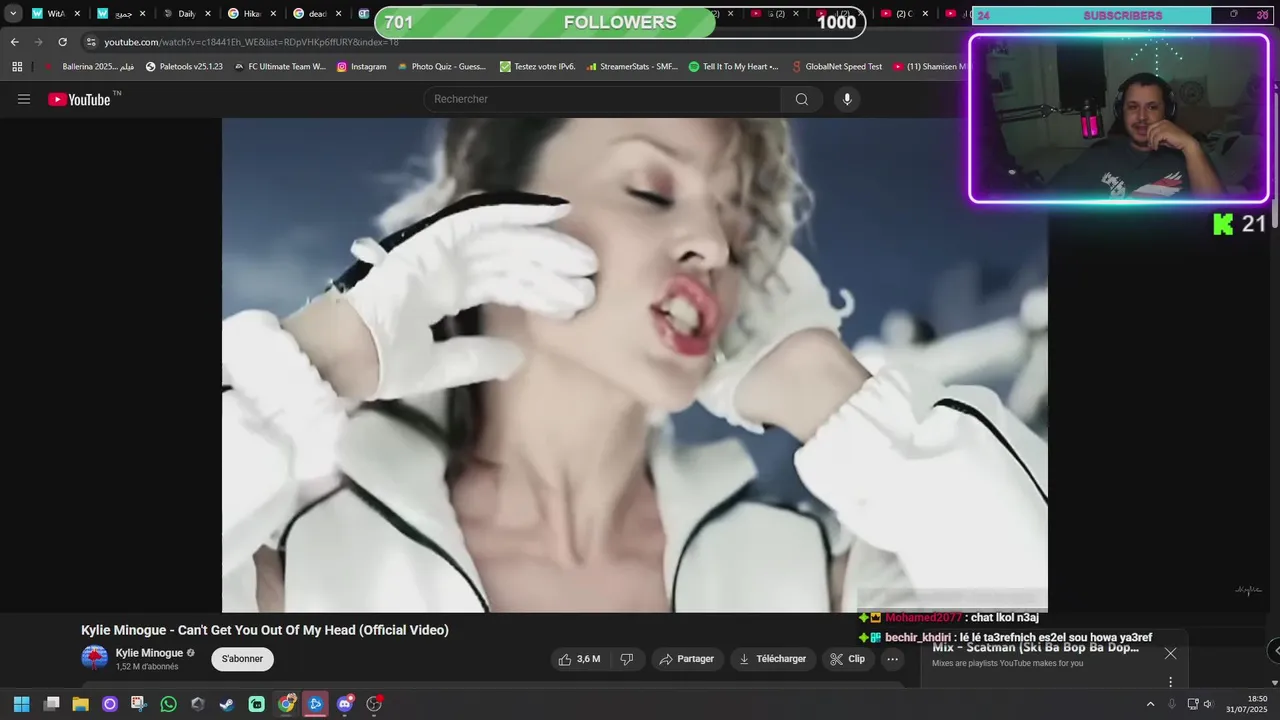
Task: Like the video with 3,6 M likes
Action: click(x=579, y=659)
